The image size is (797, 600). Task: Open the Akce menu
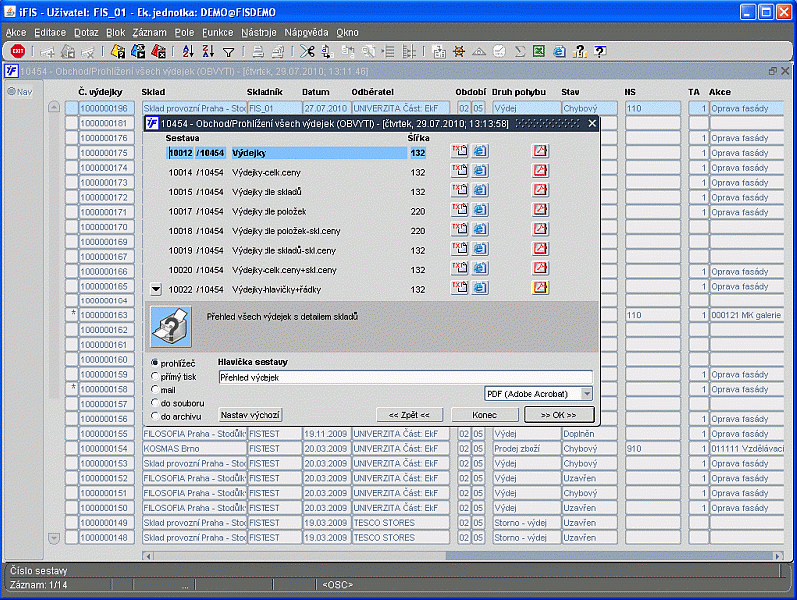click(16, 33)
